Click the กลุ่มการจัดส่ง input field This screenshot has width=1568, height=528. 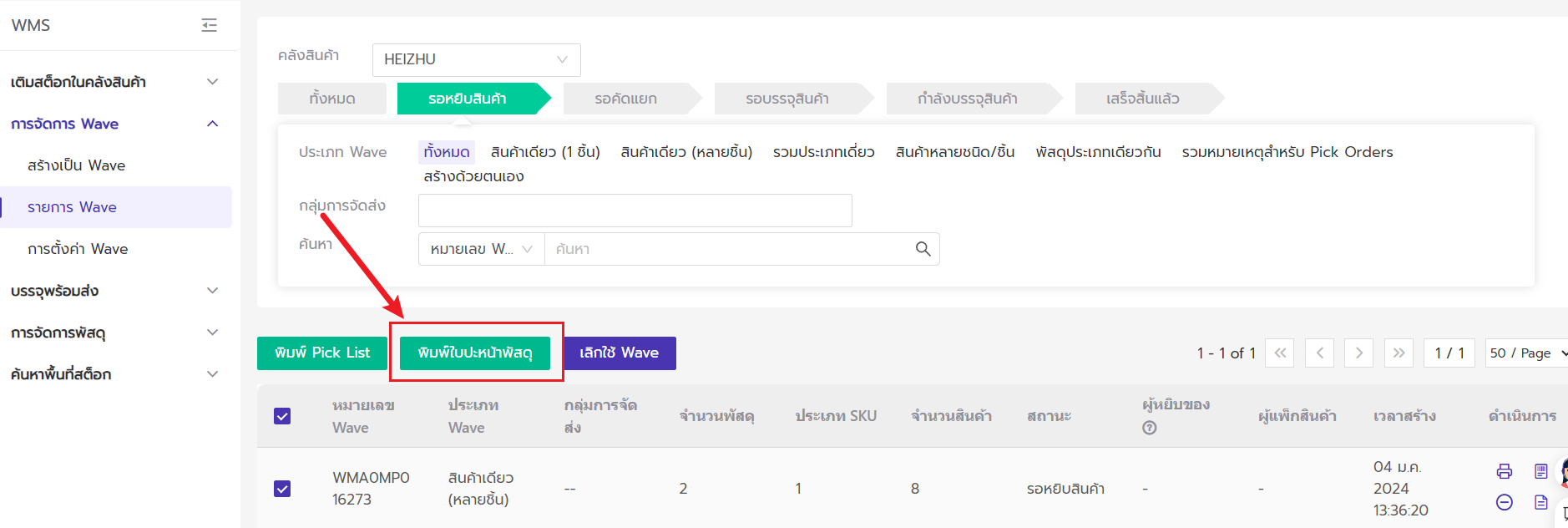click(x=635, y=211)
